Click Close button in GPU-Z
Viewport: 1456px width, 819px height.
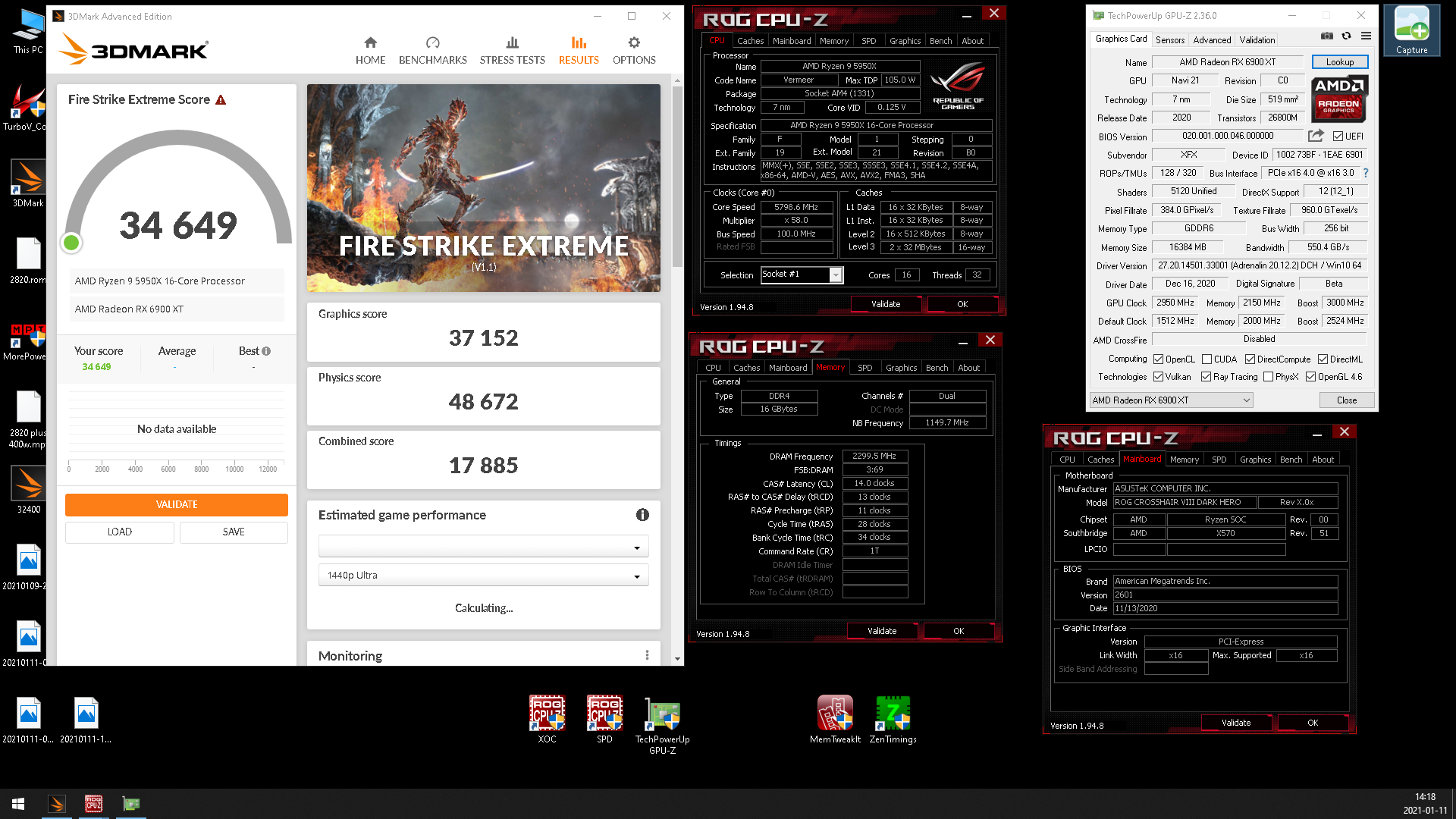click(1347, 400)
